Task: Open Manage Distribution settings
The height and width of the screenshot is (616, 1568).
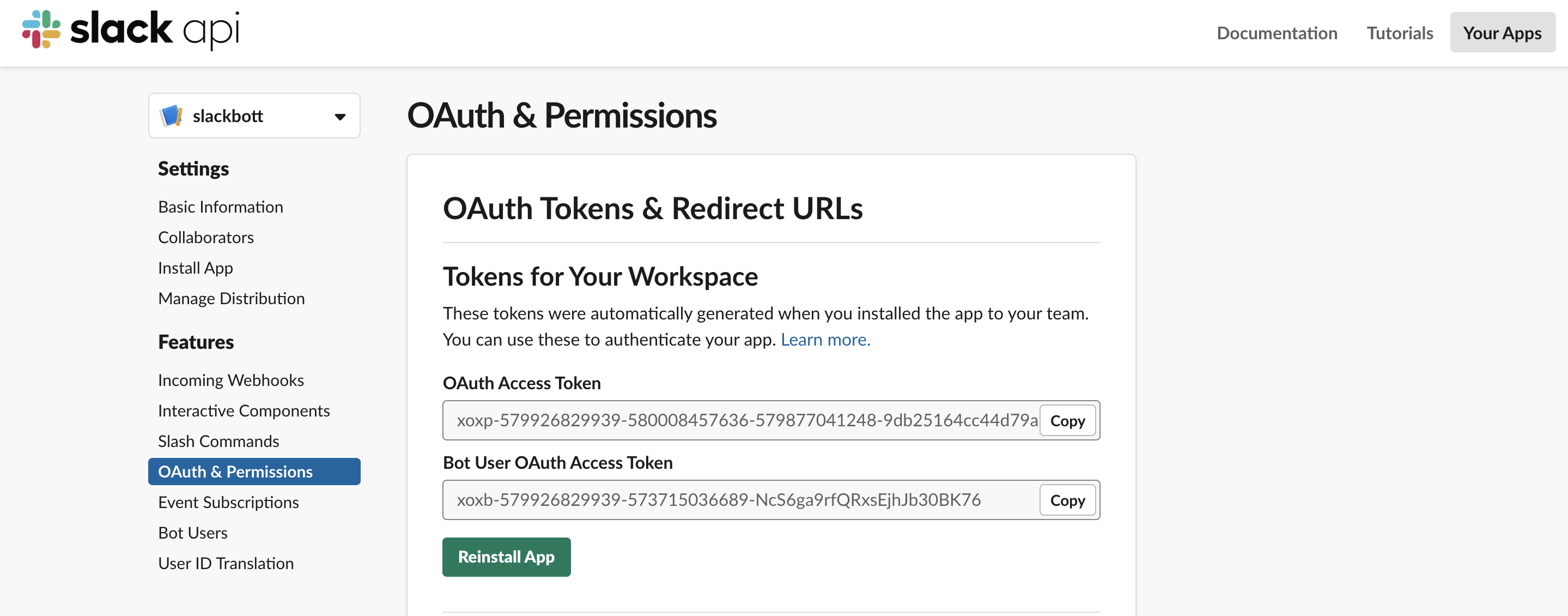Action: coord(232,299)
